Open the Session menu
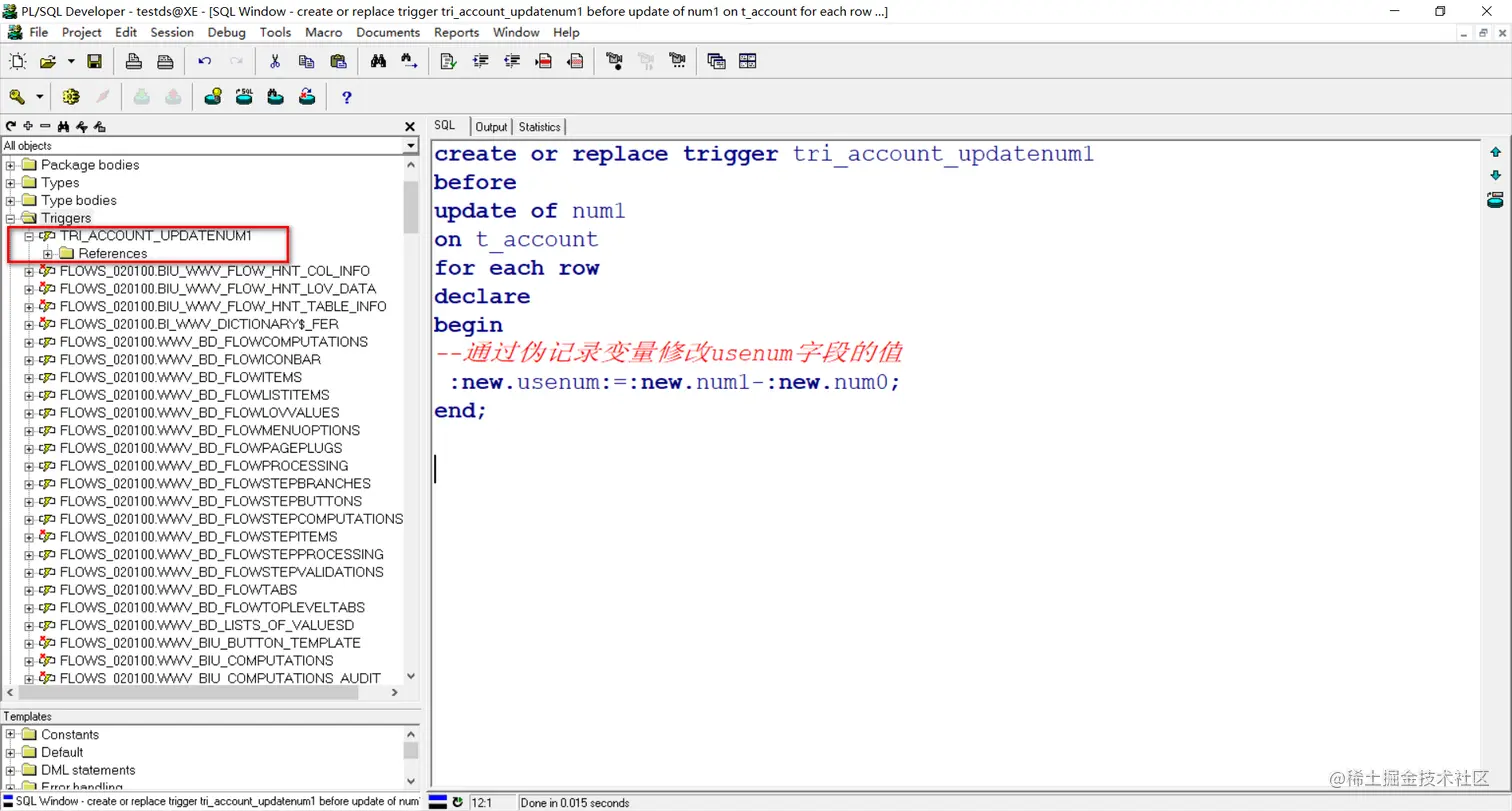 [172, 32]
